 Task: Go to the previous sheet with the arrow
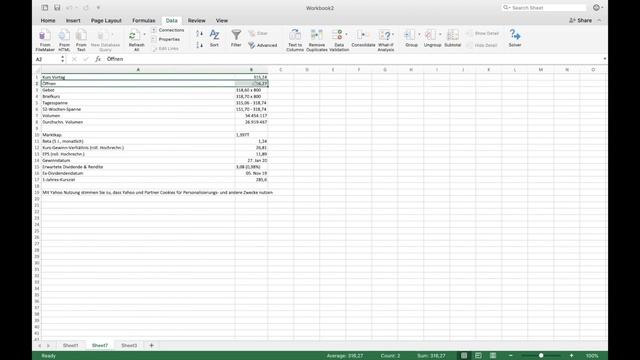(x=40, y=346)
